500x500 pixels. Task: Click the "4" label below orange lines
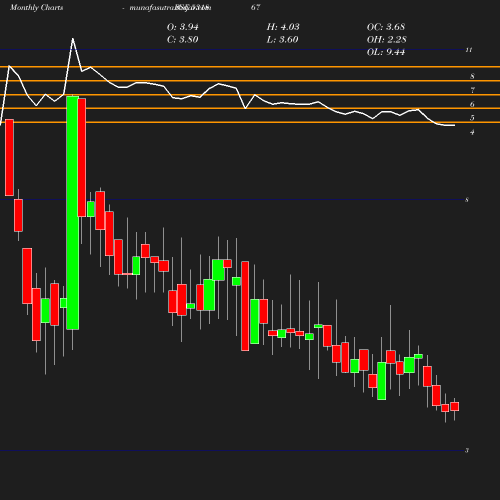pos(472,132)
